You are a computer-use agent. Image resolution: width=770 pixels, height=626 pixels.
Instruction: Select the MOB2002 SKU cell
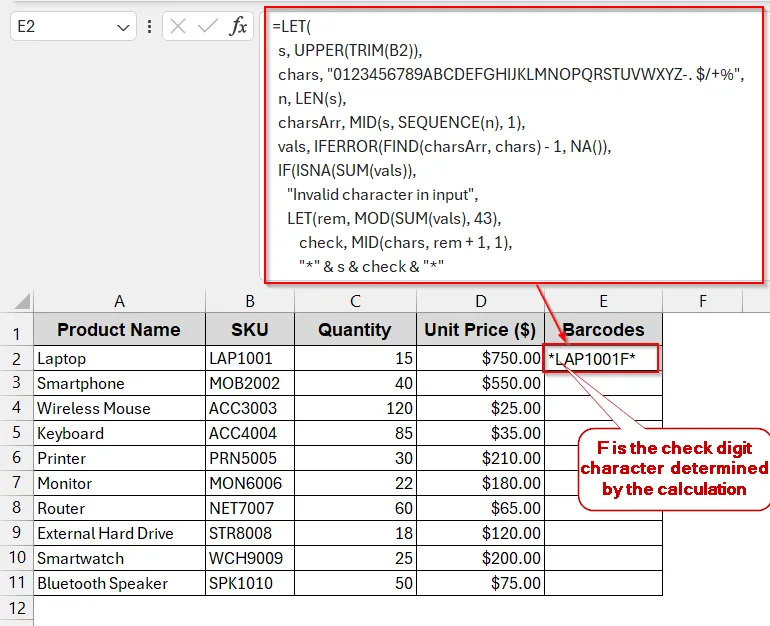(x=250, y=383)
